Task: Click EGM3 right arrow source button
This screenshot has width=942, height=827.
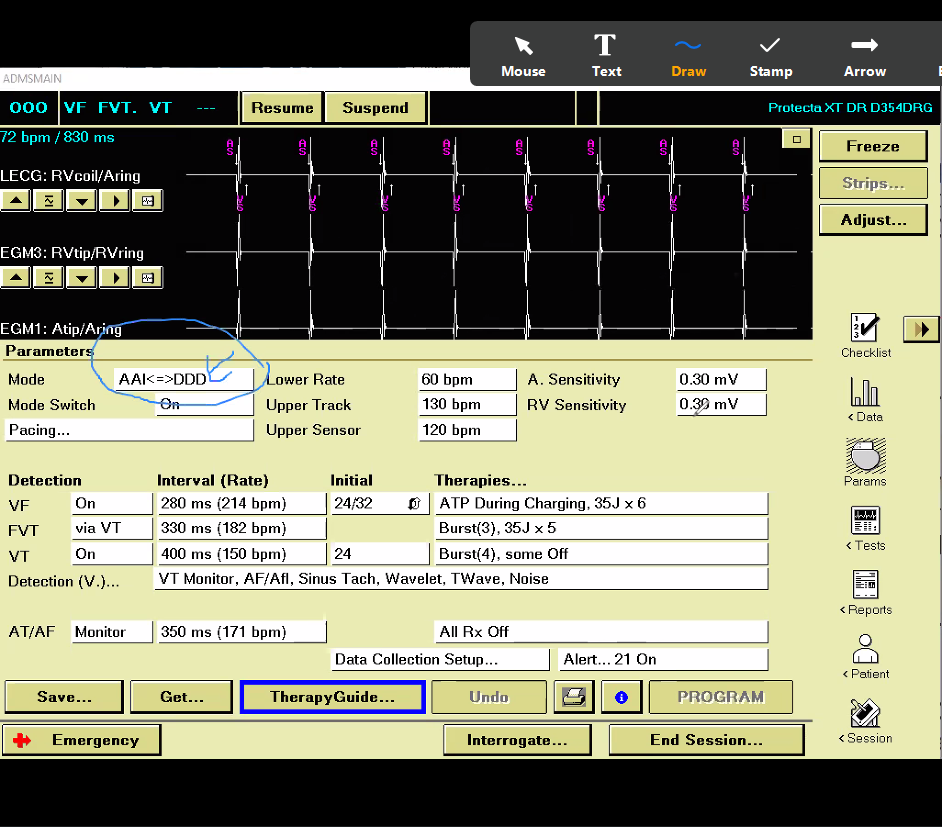Action: click(x=115, y=277)
